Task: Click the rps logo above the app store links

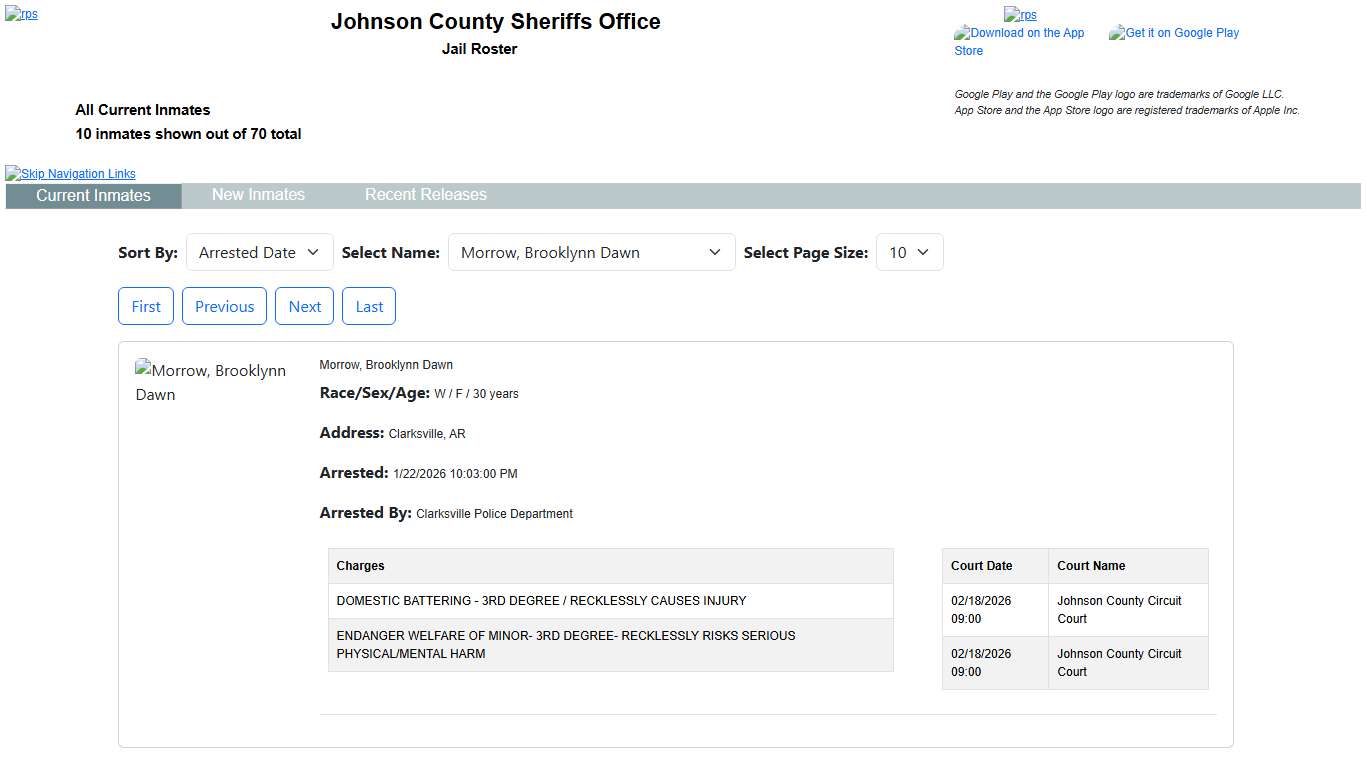Action: click(1020, 14)
